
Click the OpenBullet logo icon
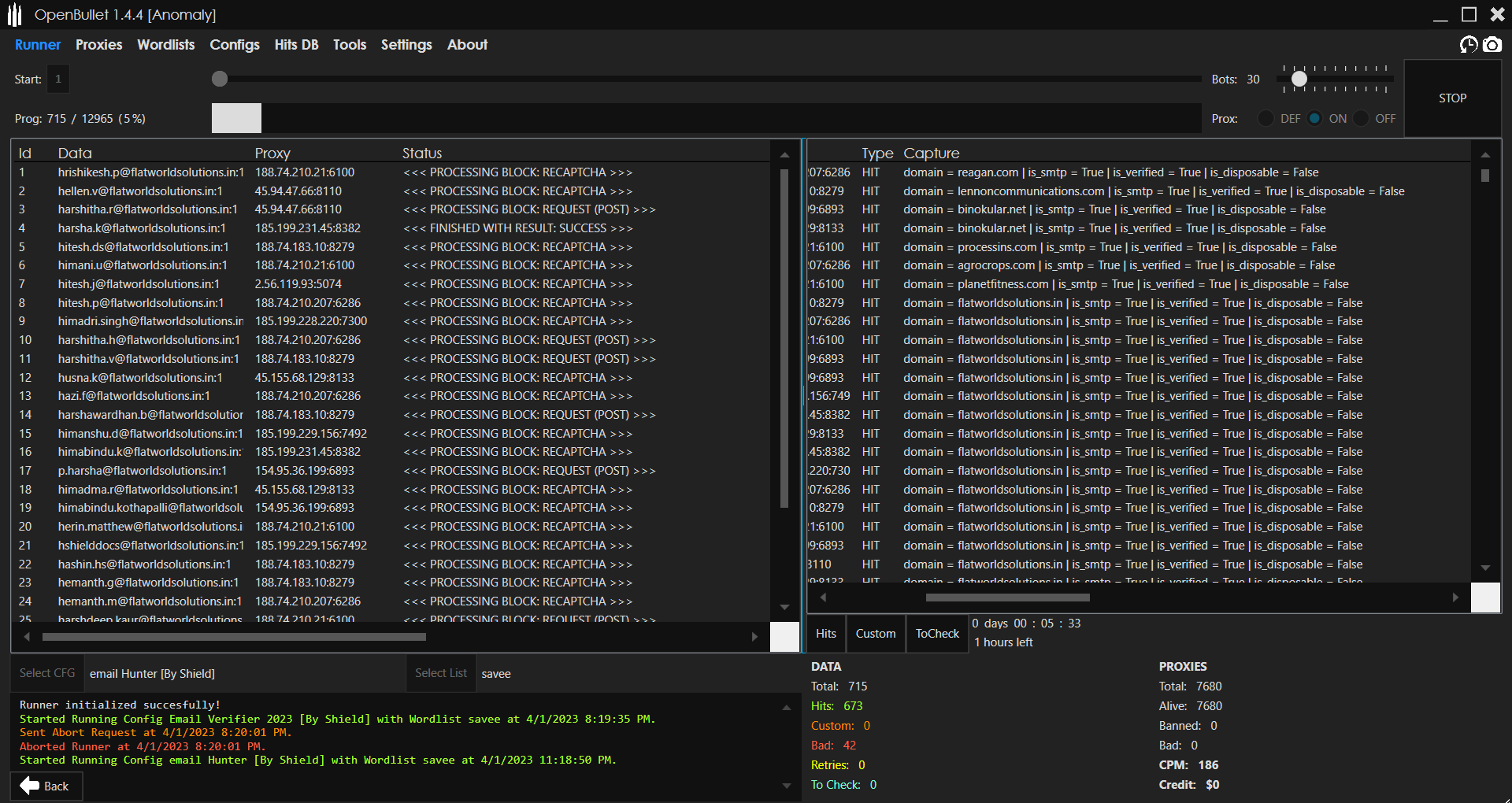[x=14, y=14]
